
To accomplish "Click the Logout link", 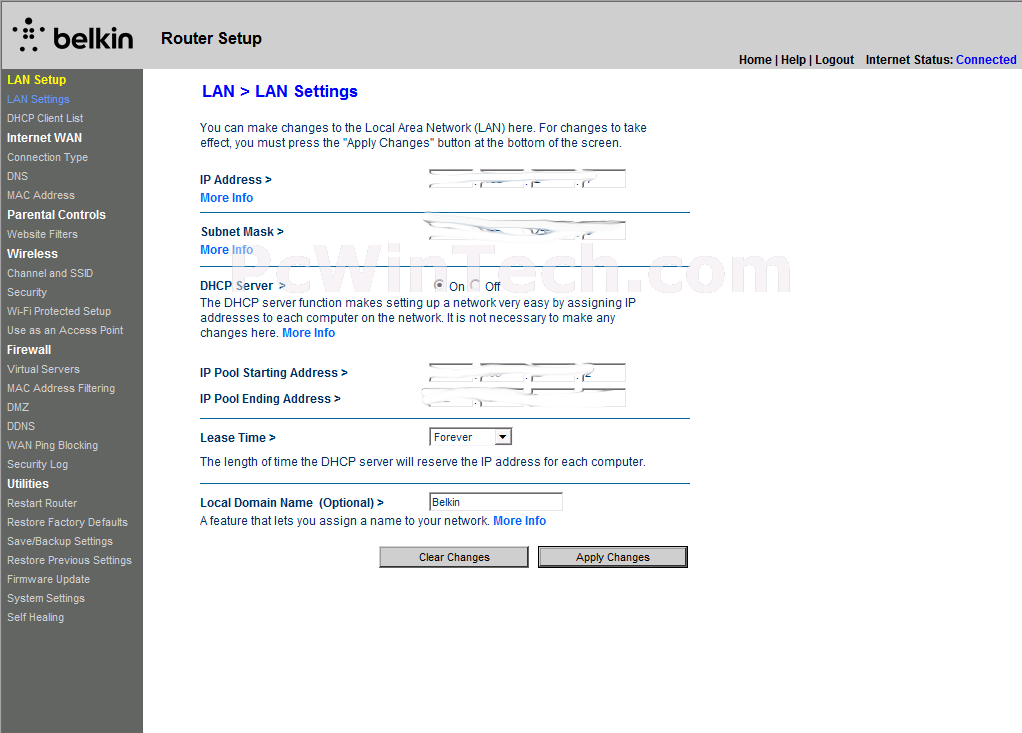I will (834, 60).
